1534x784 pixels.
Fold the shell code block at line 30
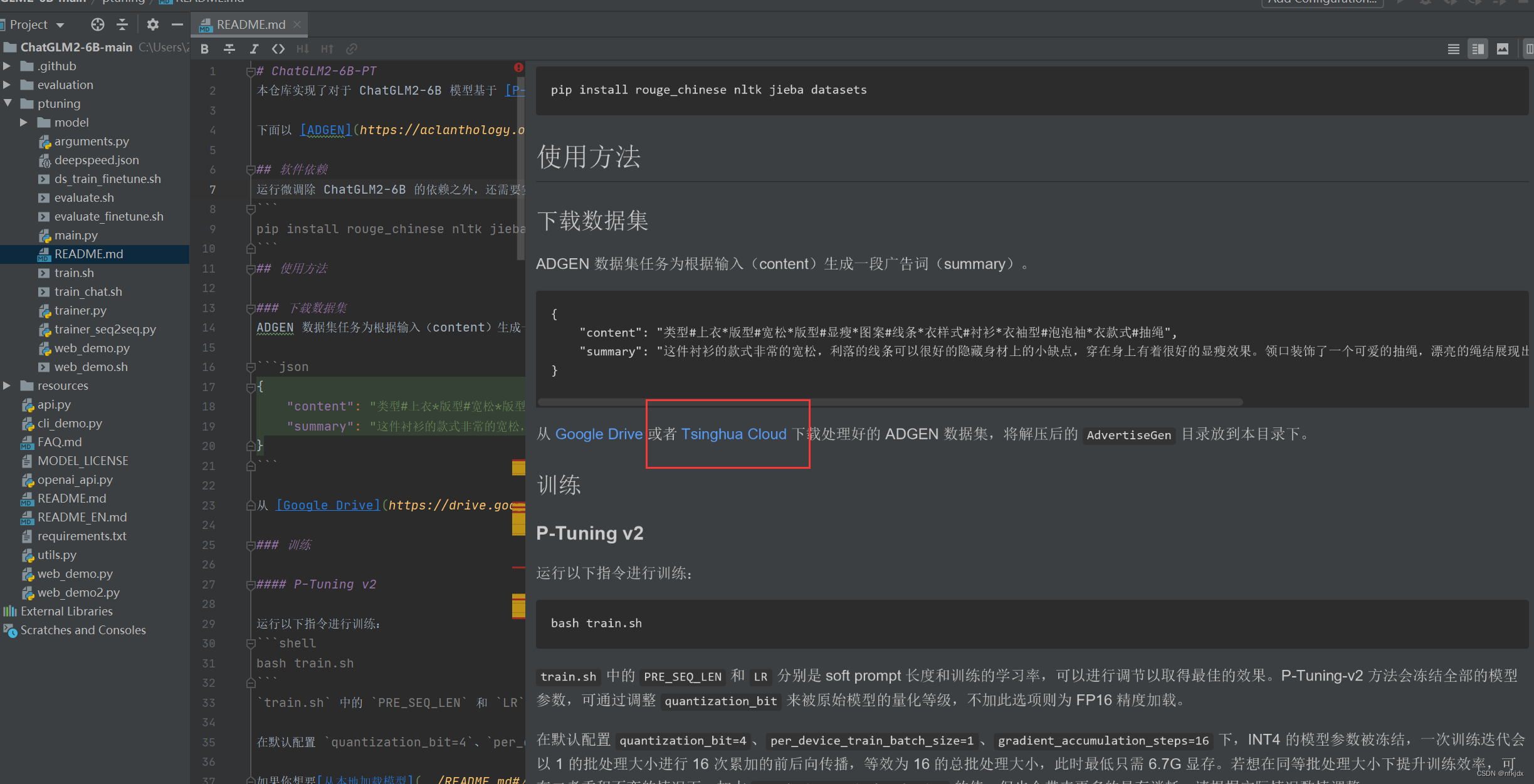pyautogui.click(x=250, y=644)
